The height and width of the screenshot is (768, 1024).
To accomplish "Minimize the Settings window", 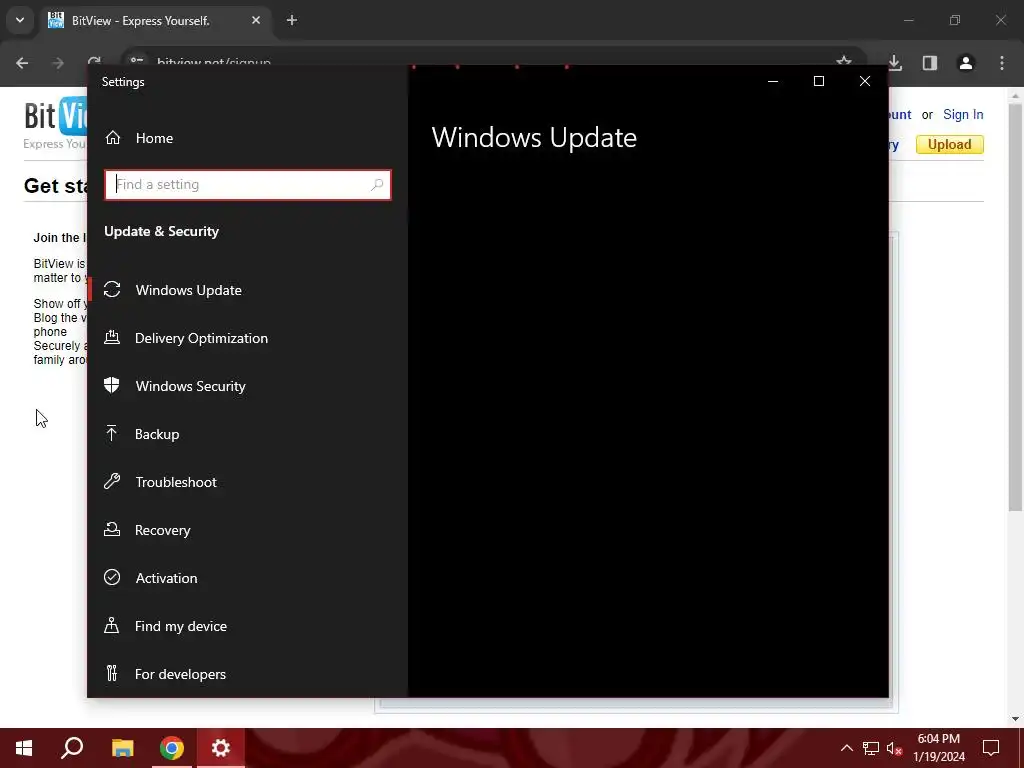I will 773,81.
